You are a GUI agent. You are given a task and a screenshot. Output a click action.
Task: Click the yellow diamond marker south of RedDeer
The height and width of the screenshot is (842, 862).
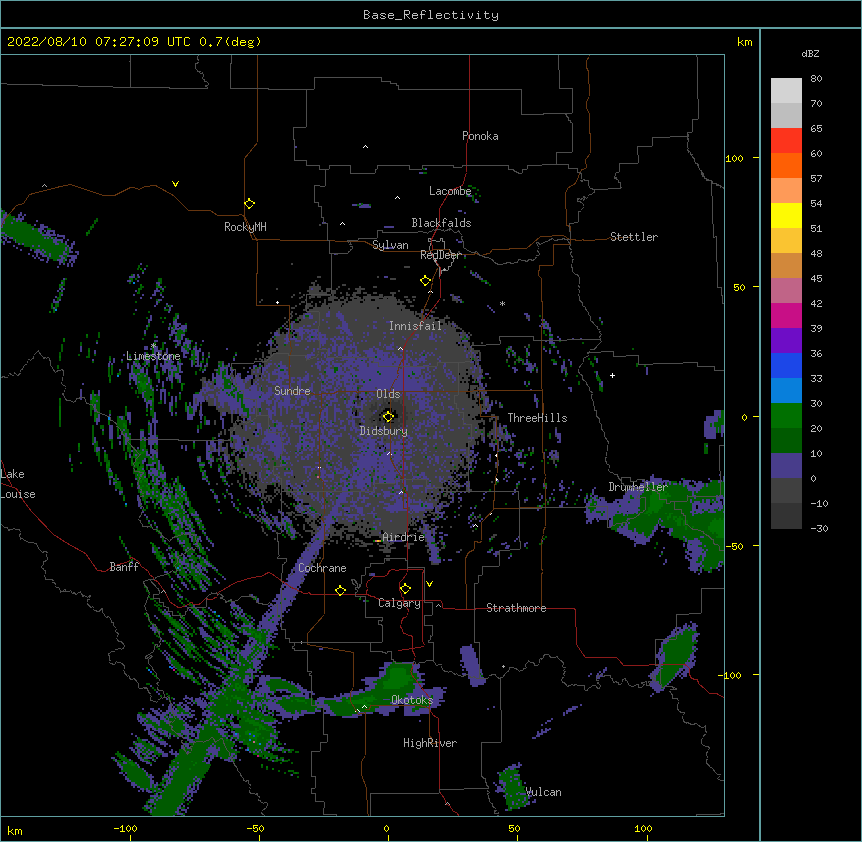426,281
